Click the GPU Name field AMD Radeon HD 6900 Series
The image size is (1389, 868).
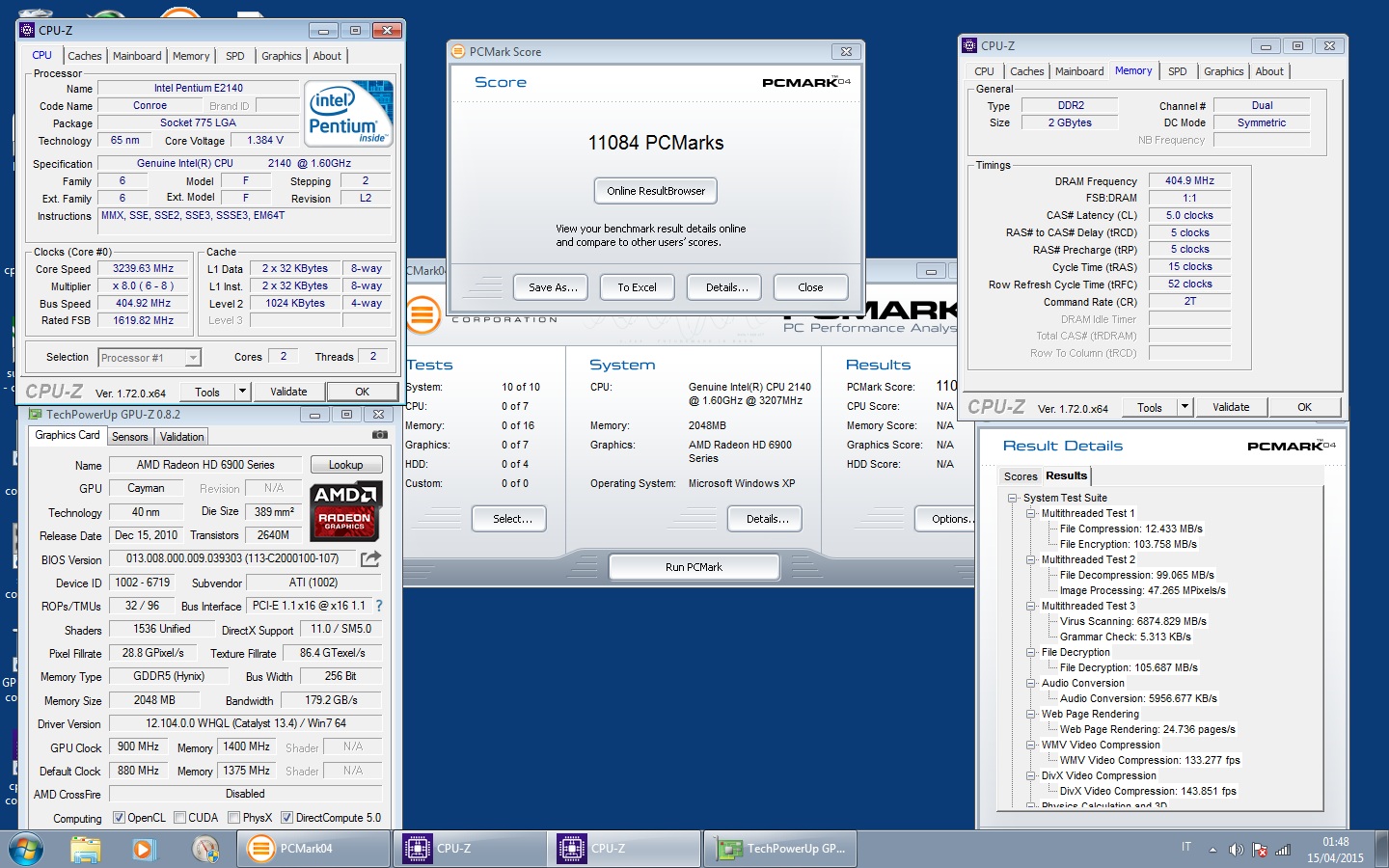(205, 465)
